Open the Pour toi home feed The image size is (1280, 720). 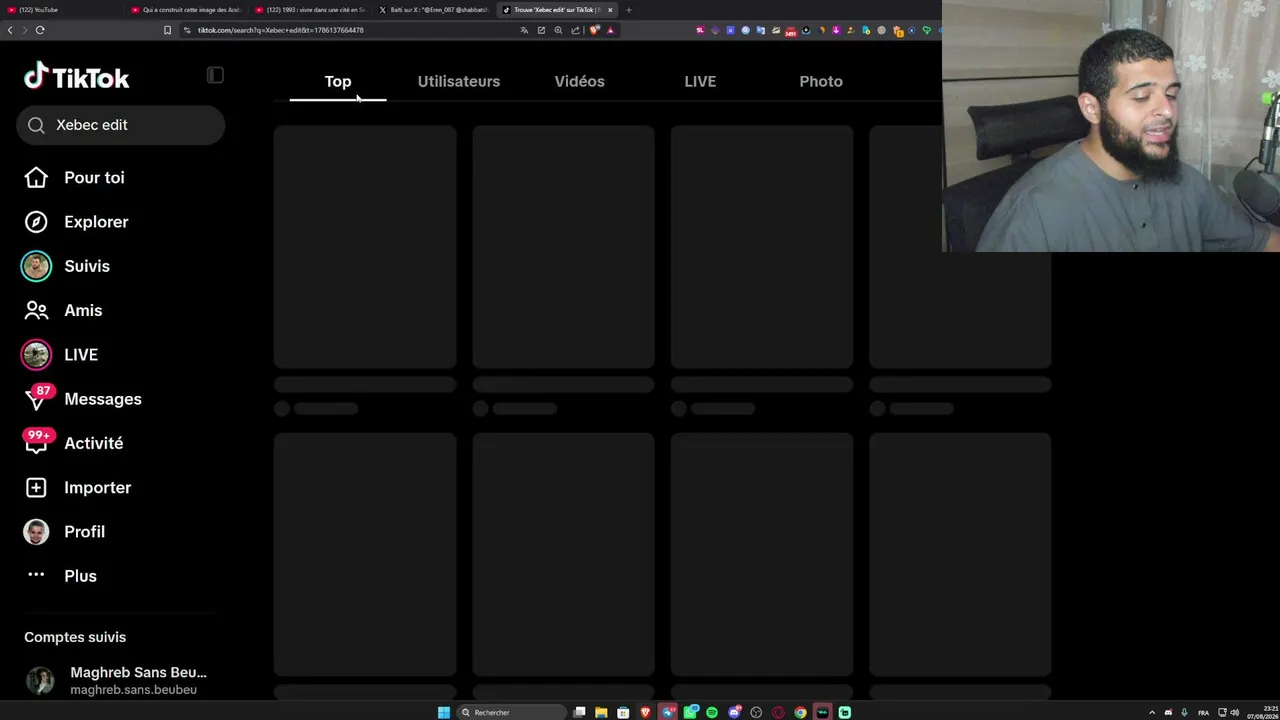[x=94, y=177]
